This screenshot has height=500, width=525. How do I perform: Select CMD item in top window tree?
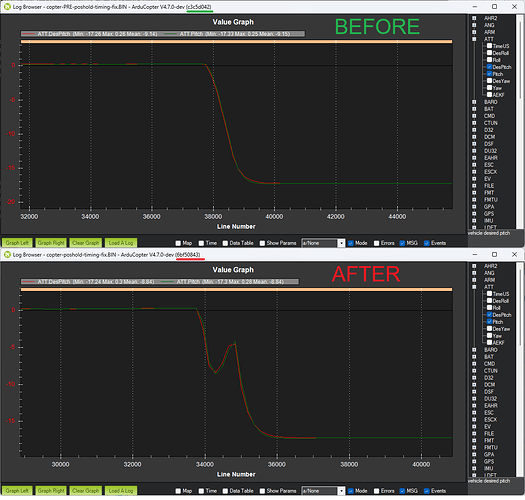coord(489,116)
